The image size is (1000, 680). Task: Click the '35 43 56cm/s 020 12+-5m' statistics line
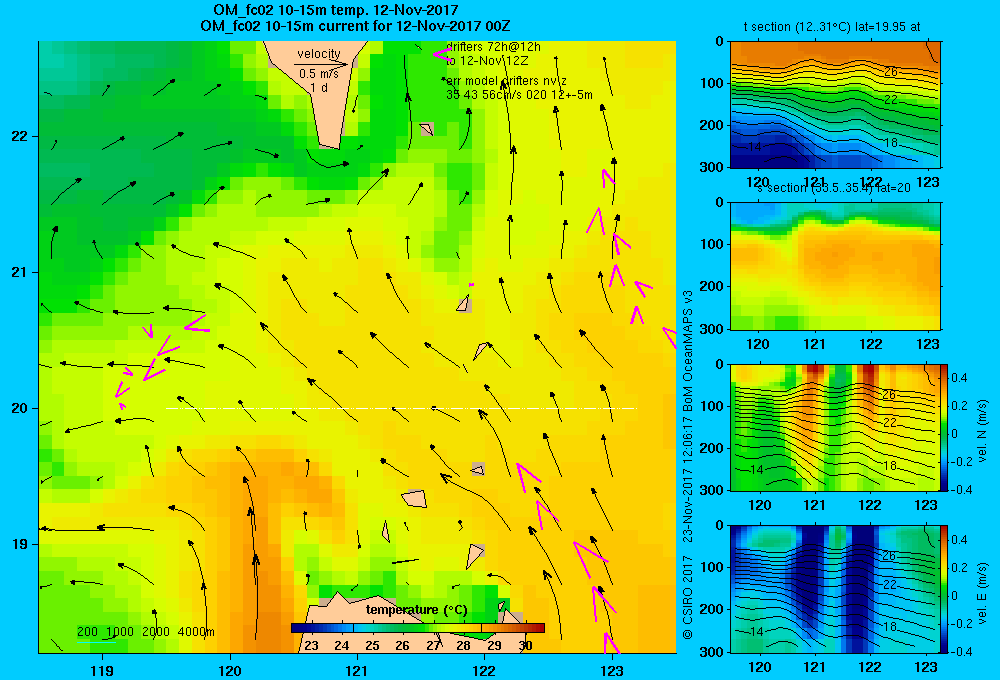(x=519, y=94)
